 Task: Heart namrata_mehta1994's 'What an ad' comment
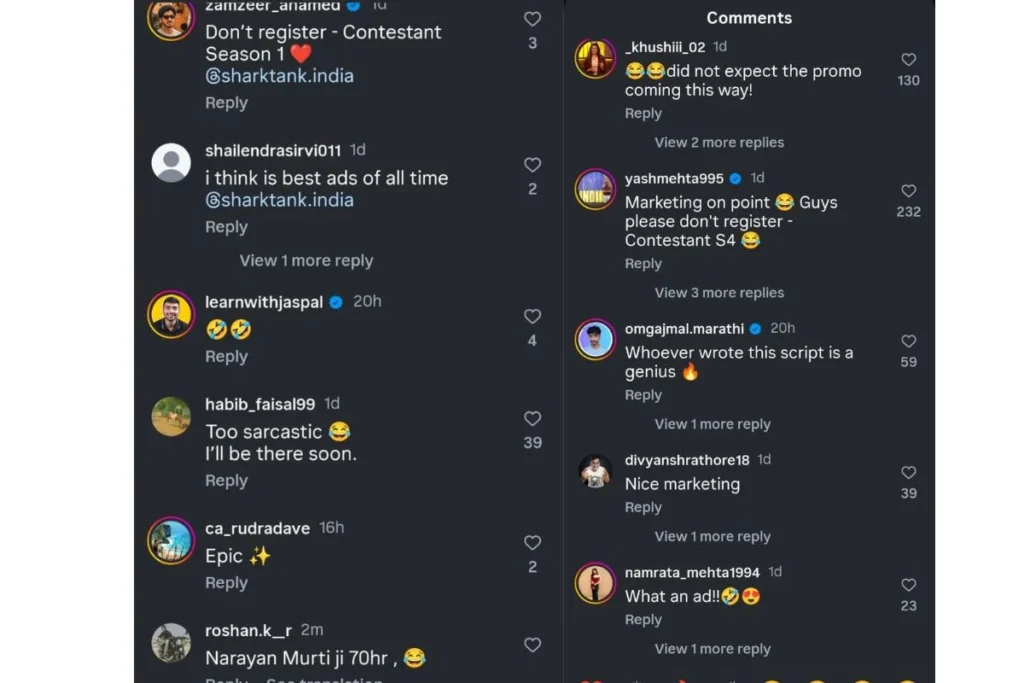coord(908,585)
